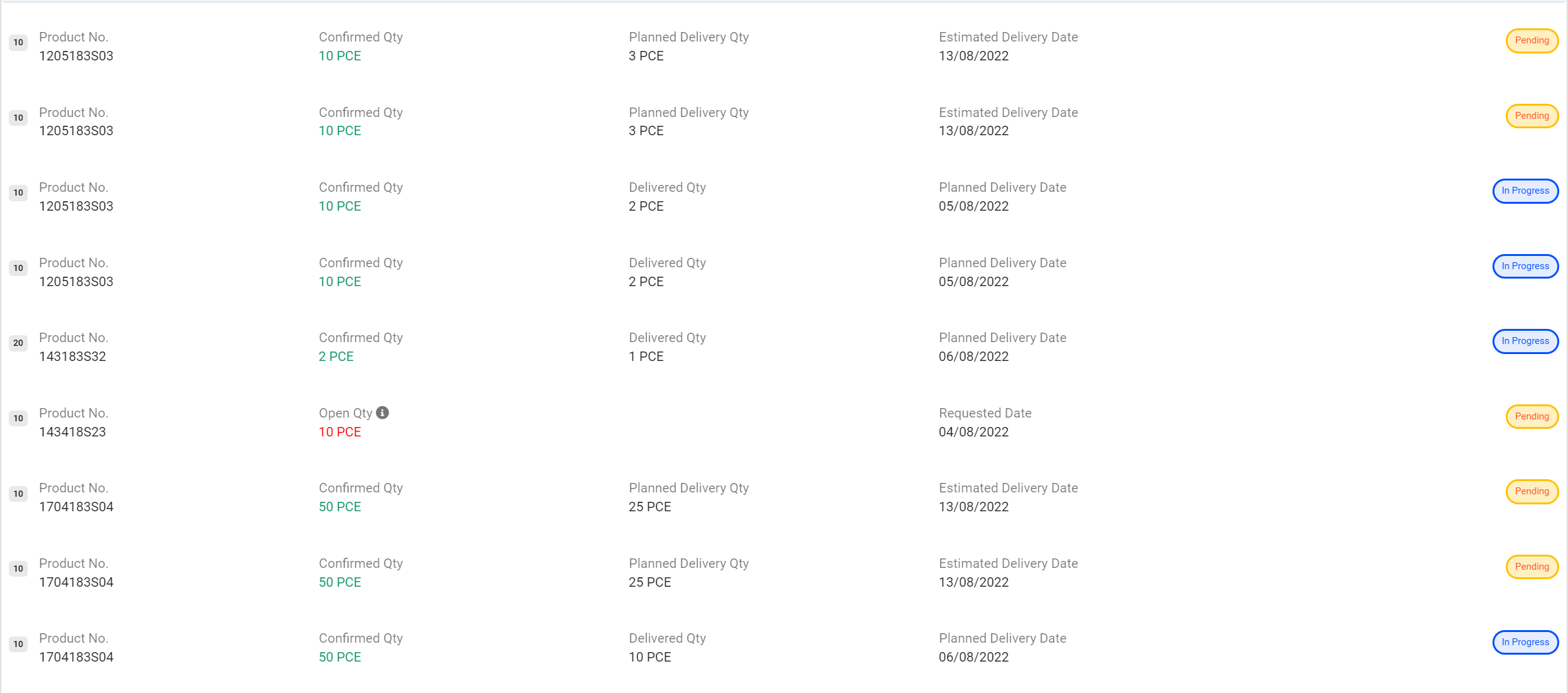
Task: Click the Open Qty info icon
Action: pyautogui.click(x=382, y=413)
